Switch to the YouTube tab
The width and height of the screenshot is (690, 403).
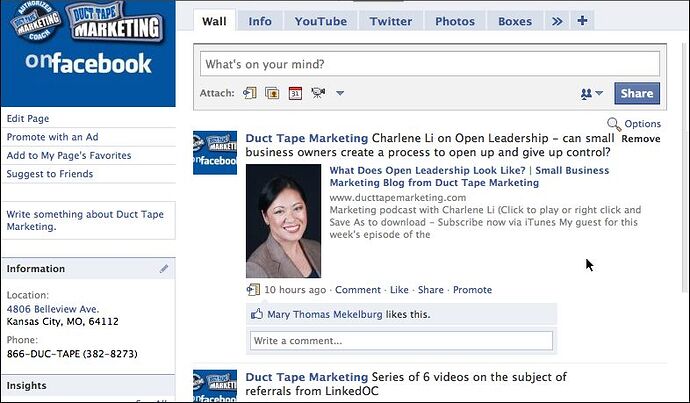pyautogui.click(x=321, y=21)
